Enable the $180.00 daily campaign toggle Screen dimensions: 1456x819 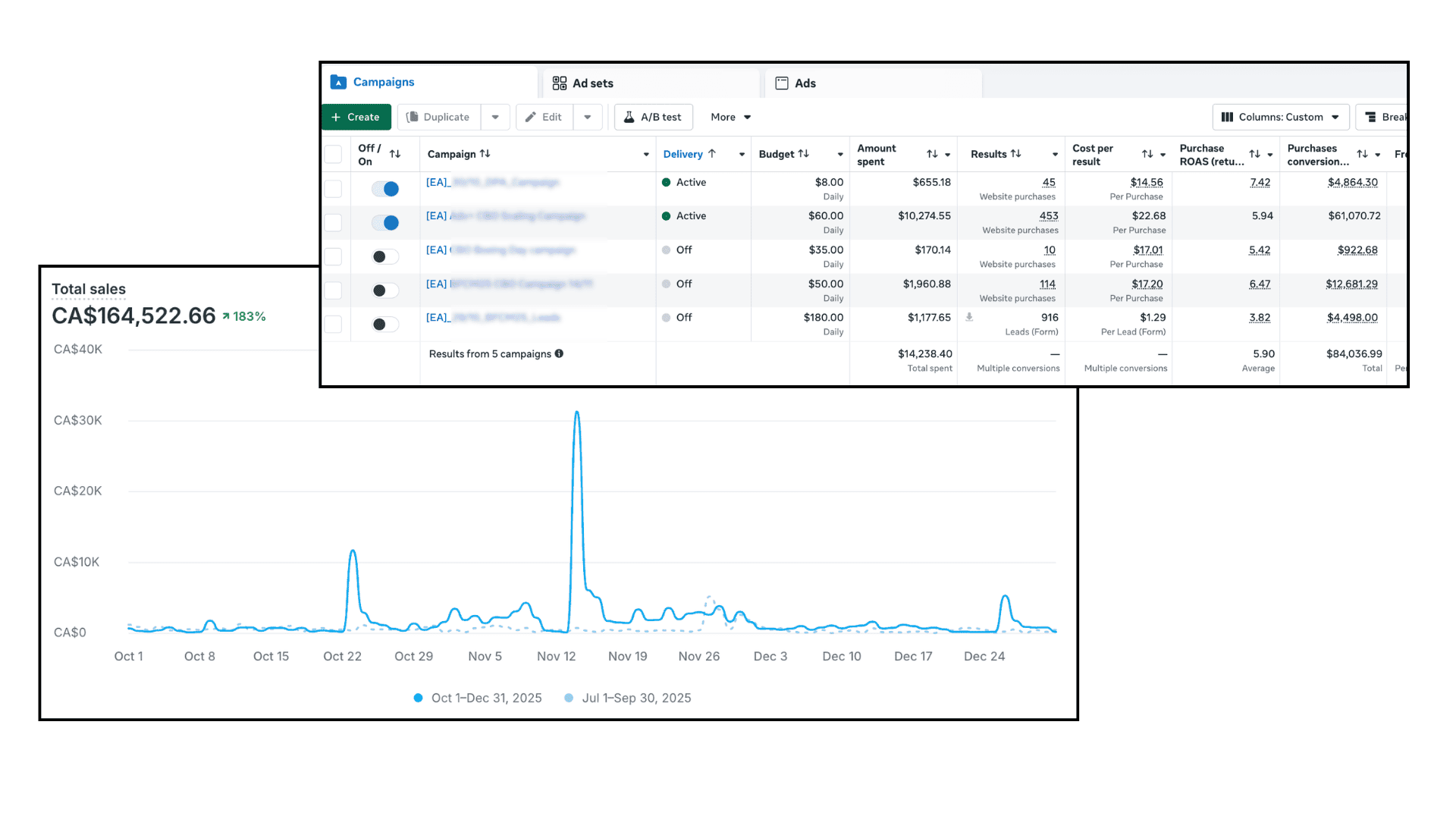[385, 325]
